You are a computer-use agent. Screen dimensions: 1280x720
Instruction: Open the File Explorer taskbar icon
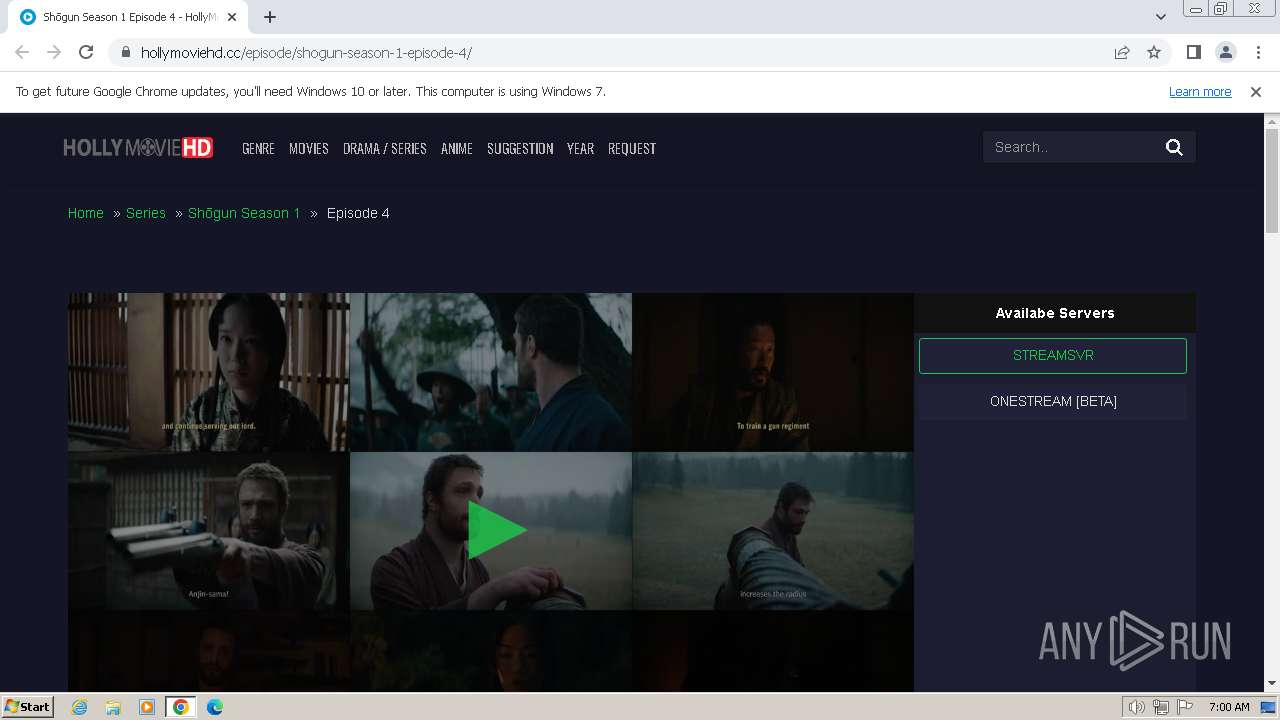click(x=113, y=707)
